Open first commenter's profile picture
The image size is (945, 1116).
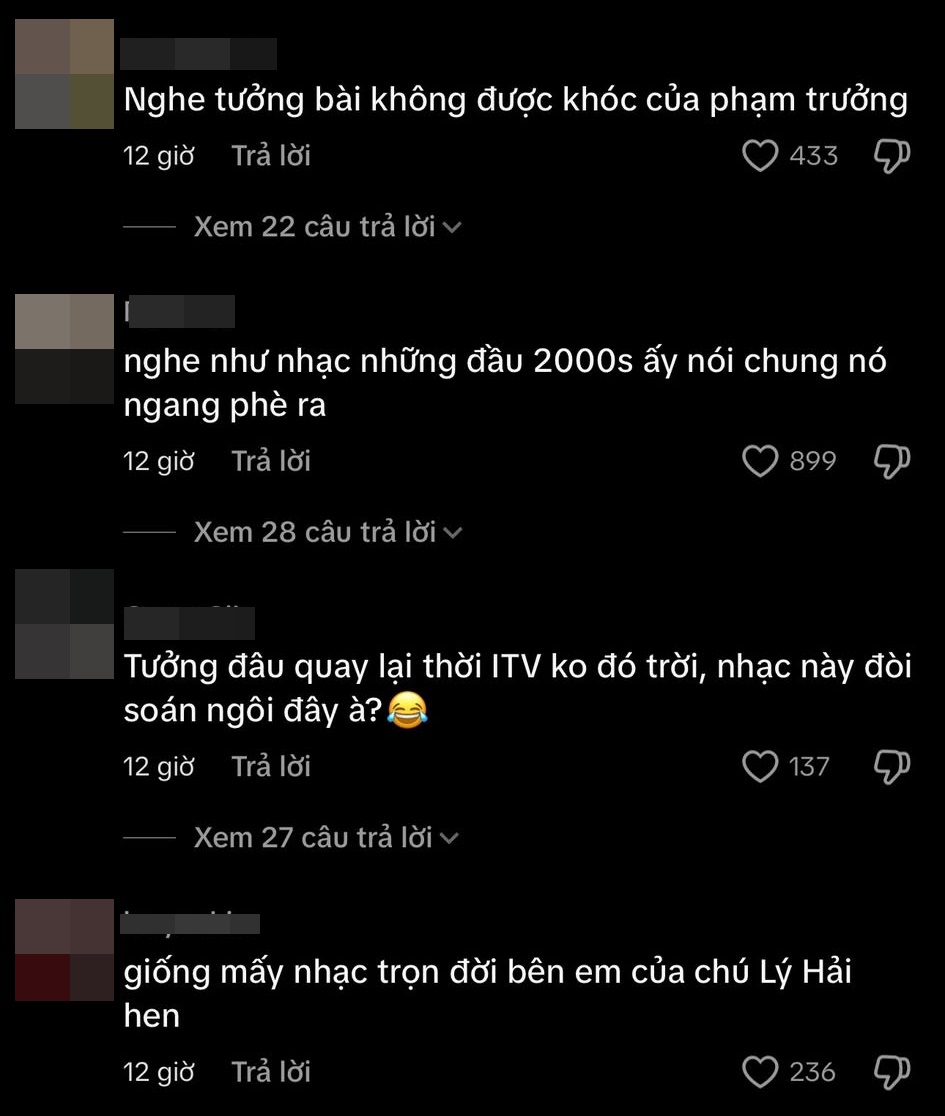64,74
